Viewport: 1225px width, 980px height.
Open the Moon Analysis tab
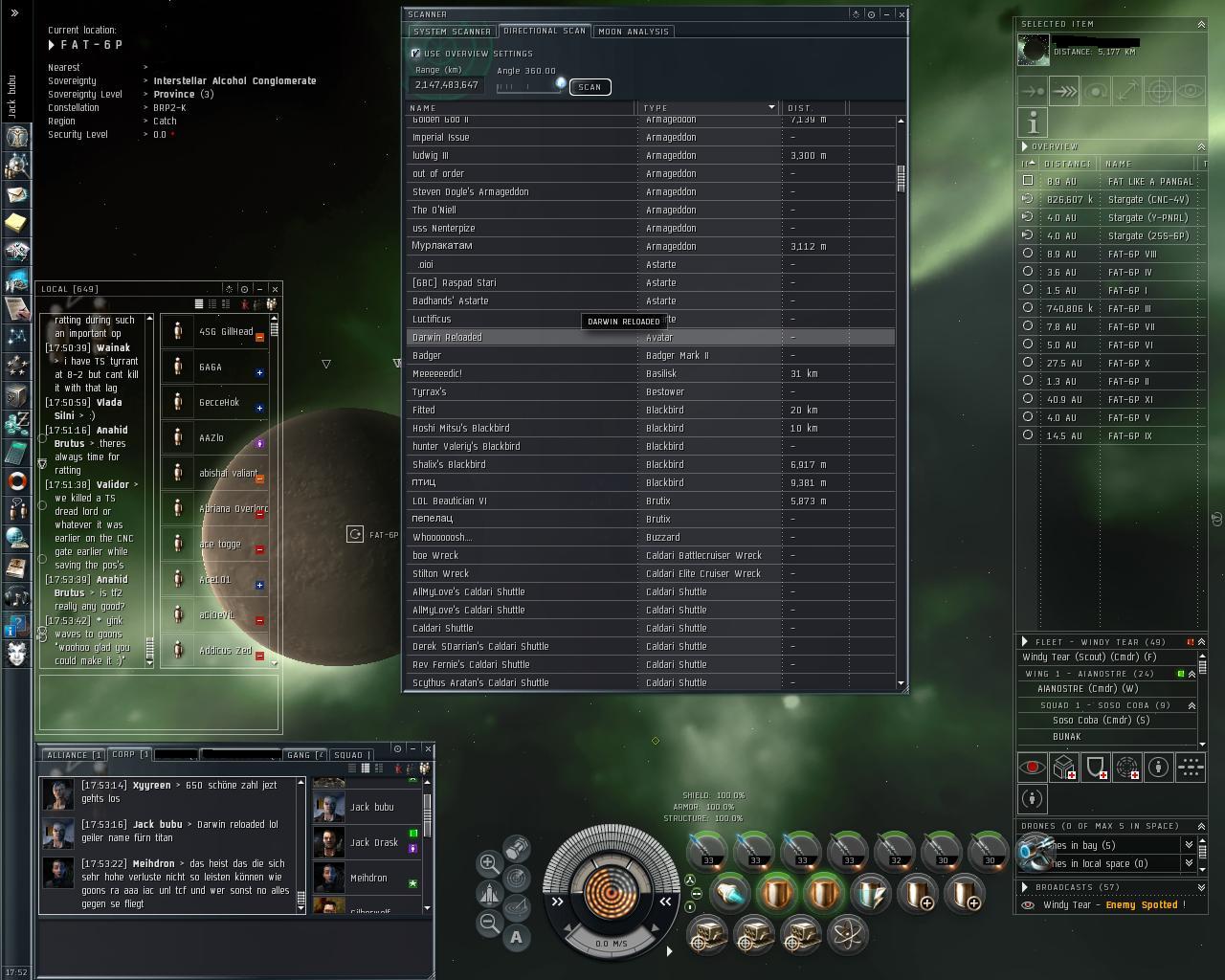(x=634, y=32)
